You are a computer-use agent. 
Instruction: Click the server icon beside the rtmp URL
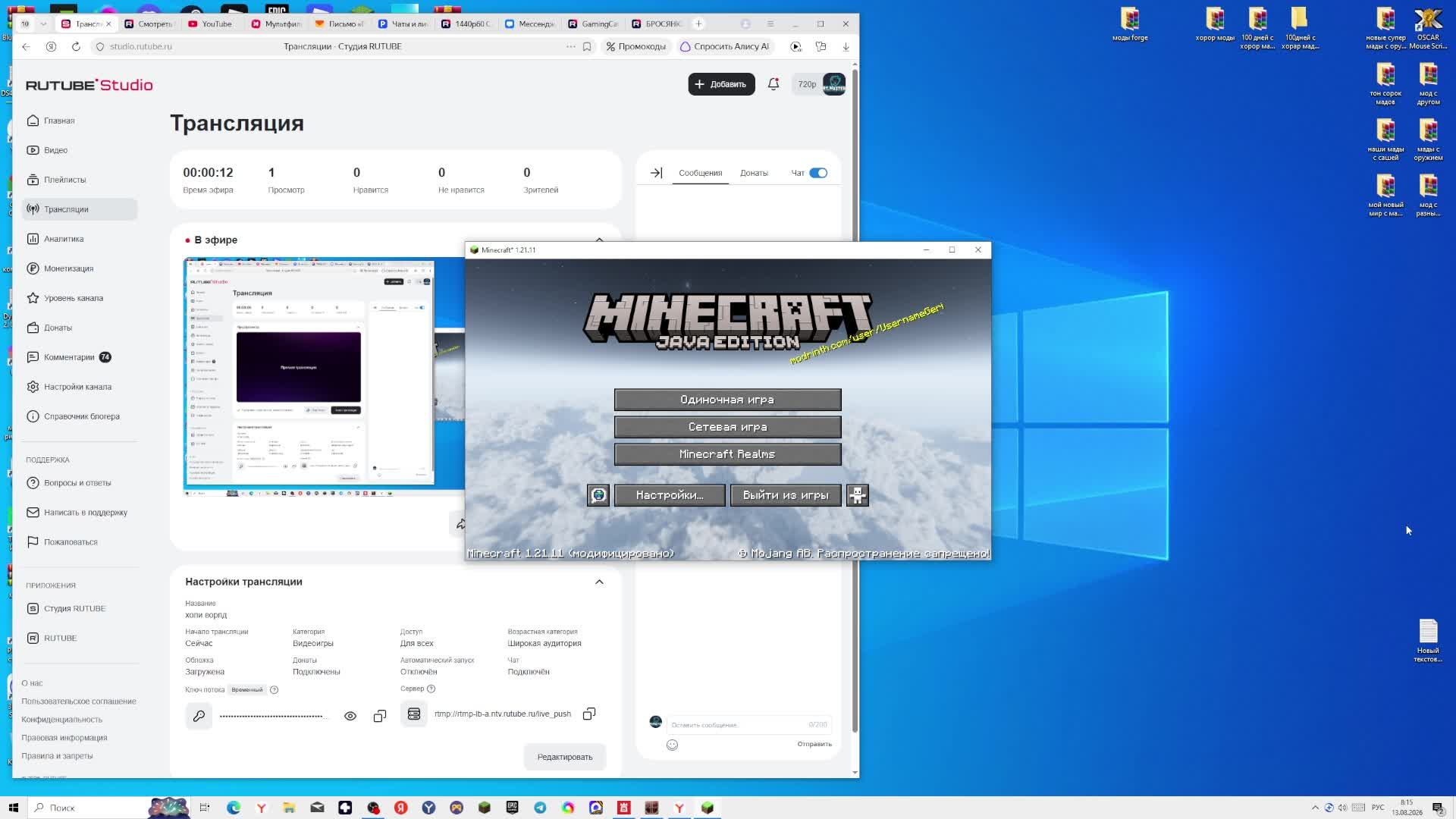(414, 714)
